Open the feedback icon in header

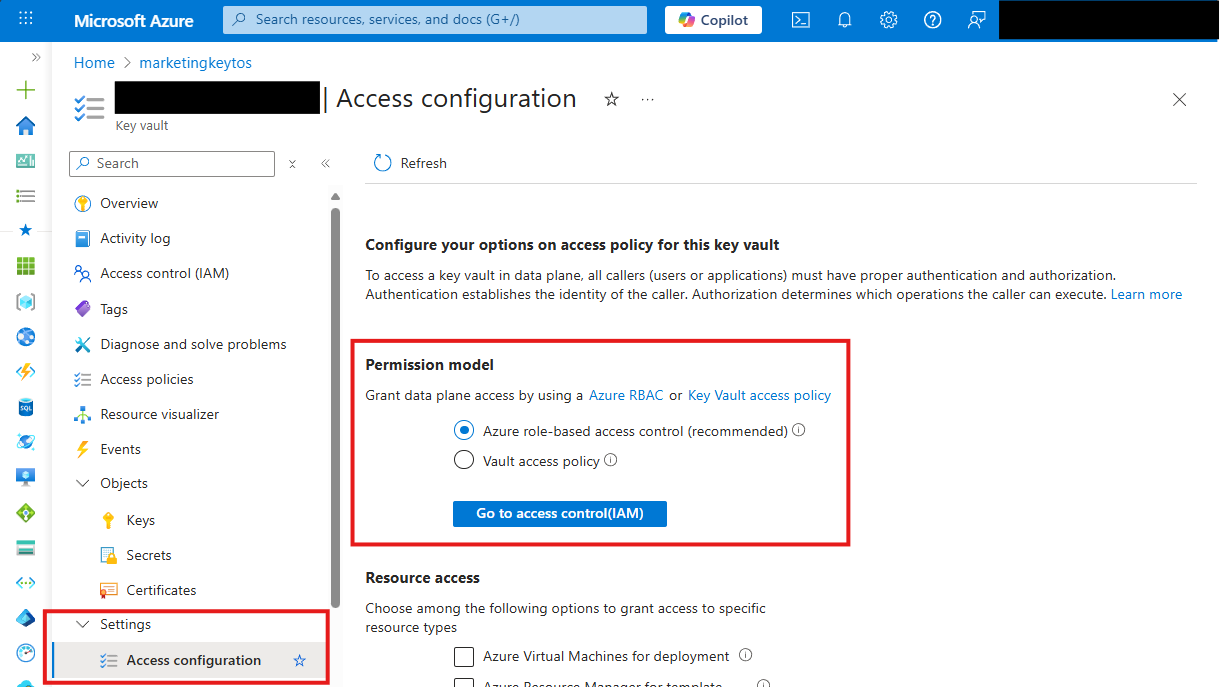(x=976, y=20)
